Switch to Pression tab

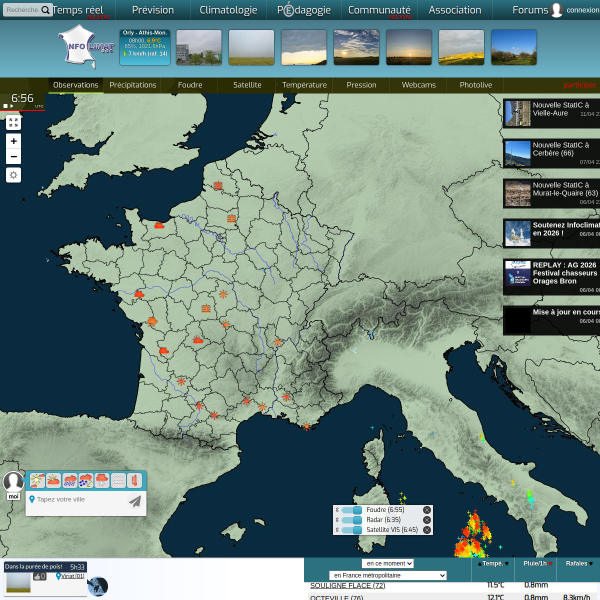(361, 85)
